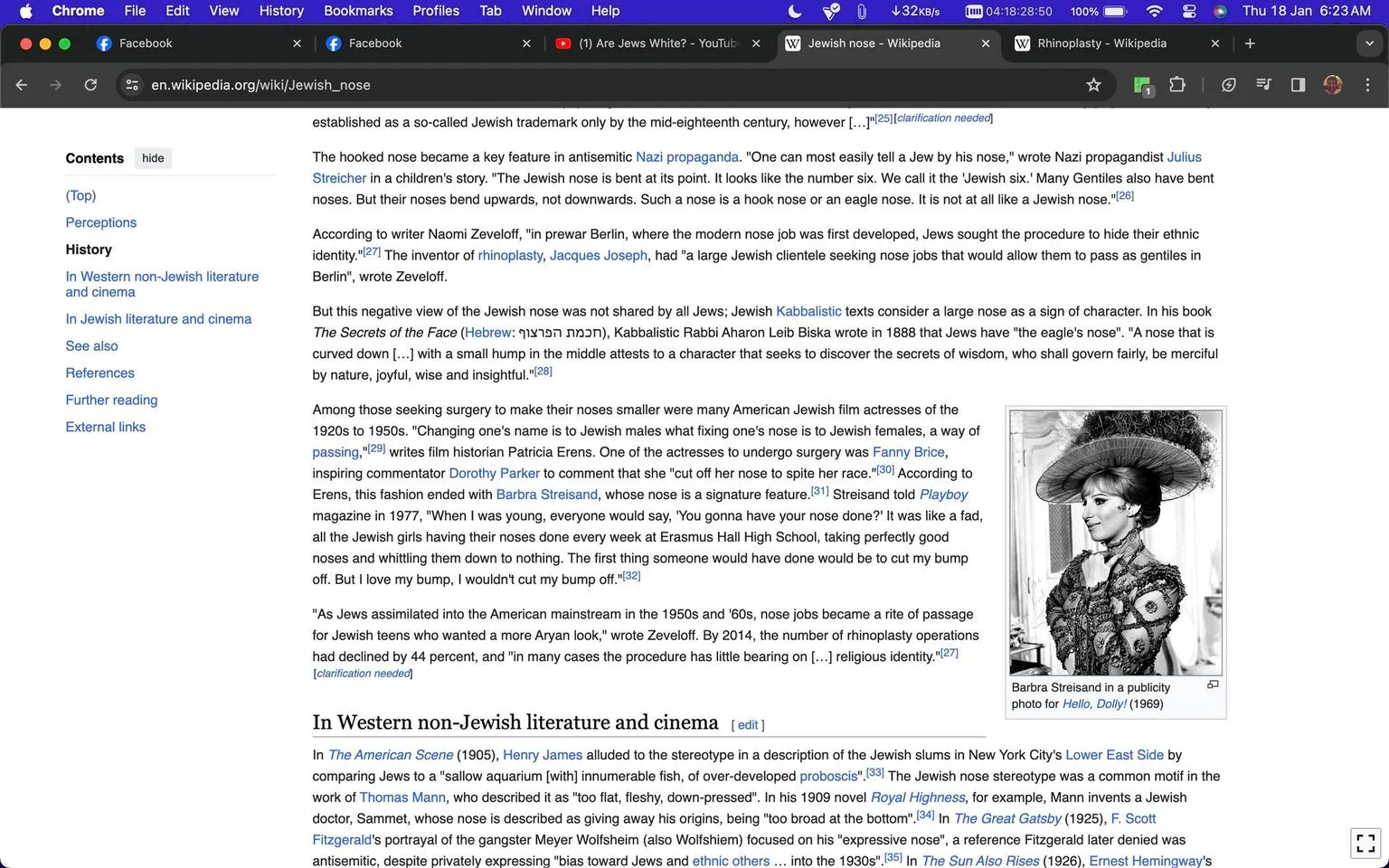The width and height of the screenshot is (1389, 868).
Task: Follow the Kabbalistic link
Action: (808, 311)
